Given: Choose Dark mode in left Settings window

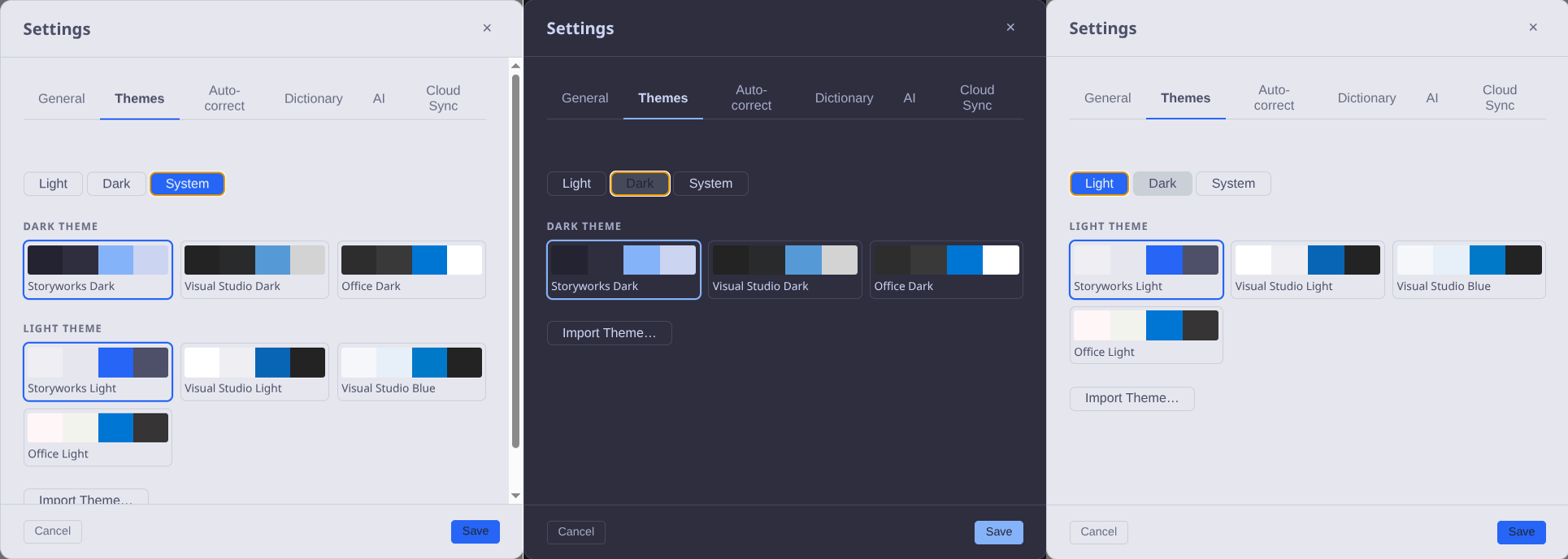Looking at the screenshot, I should tap(116, 184).
